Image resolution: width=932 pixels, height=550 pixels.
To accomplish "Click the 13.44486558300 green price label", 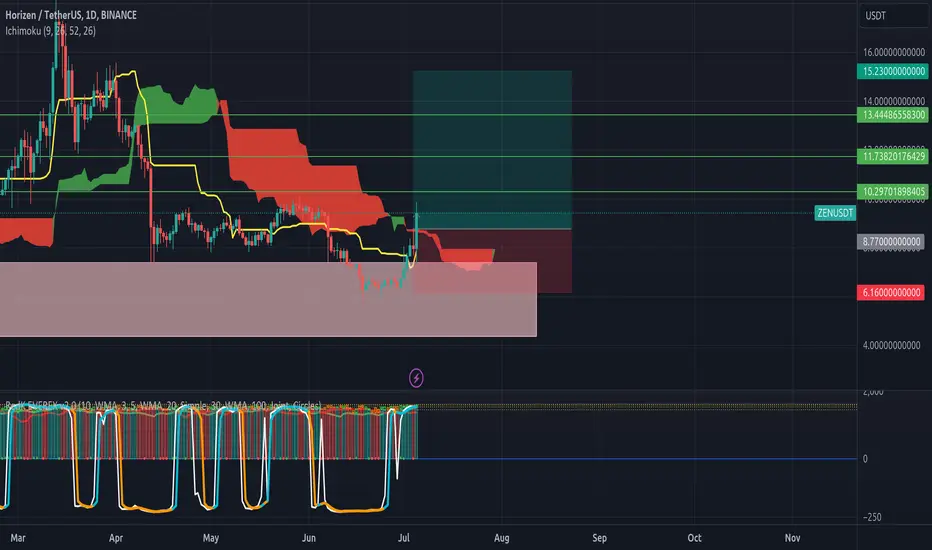I will [892, 115].
